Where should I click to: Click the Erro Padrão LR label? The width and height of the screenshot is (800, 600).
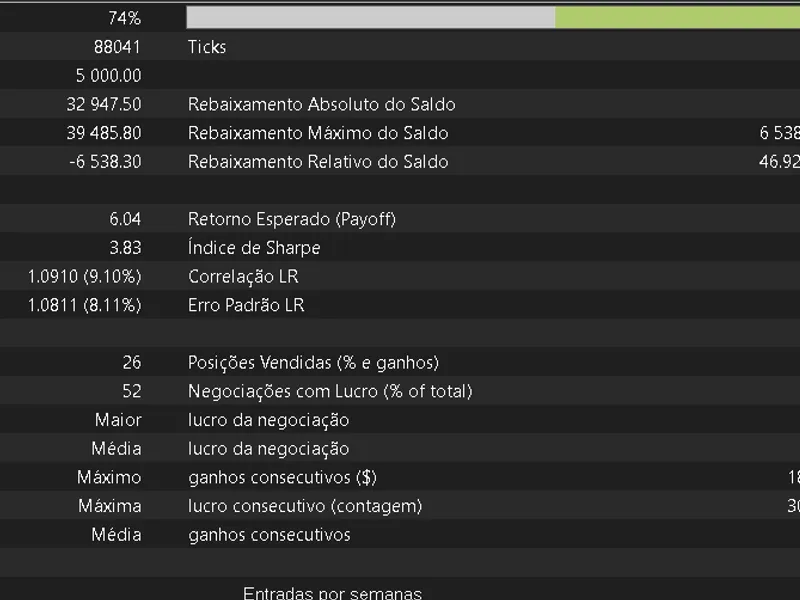click(246, 305)
